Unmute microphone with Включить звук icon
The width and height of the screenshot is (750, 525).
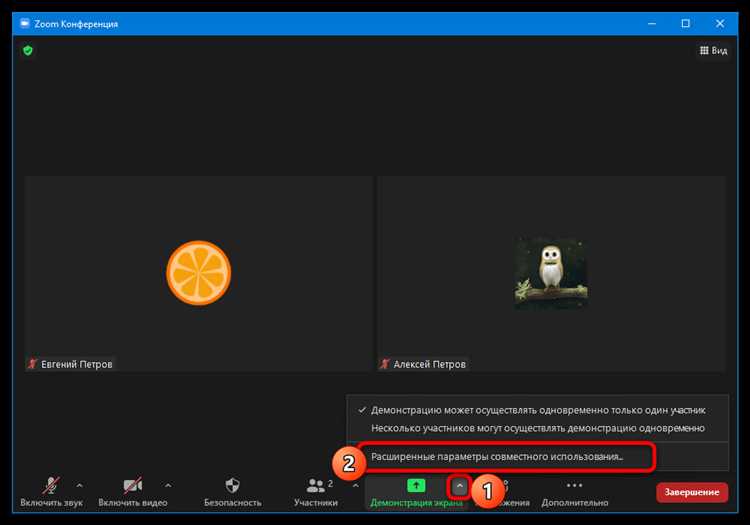[50, 487]
